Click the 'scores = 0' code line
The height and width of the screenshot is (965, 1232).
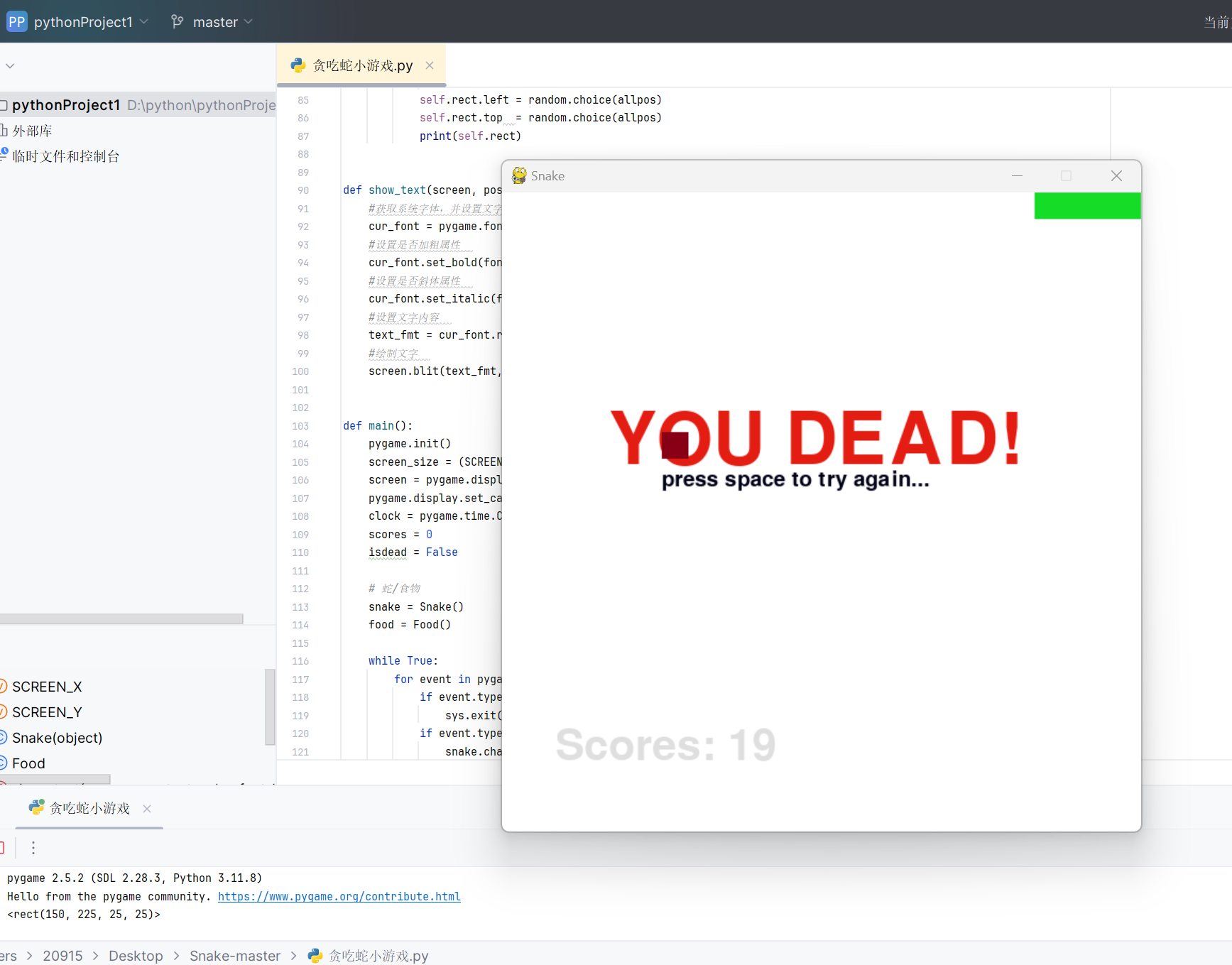click(400, 535)
